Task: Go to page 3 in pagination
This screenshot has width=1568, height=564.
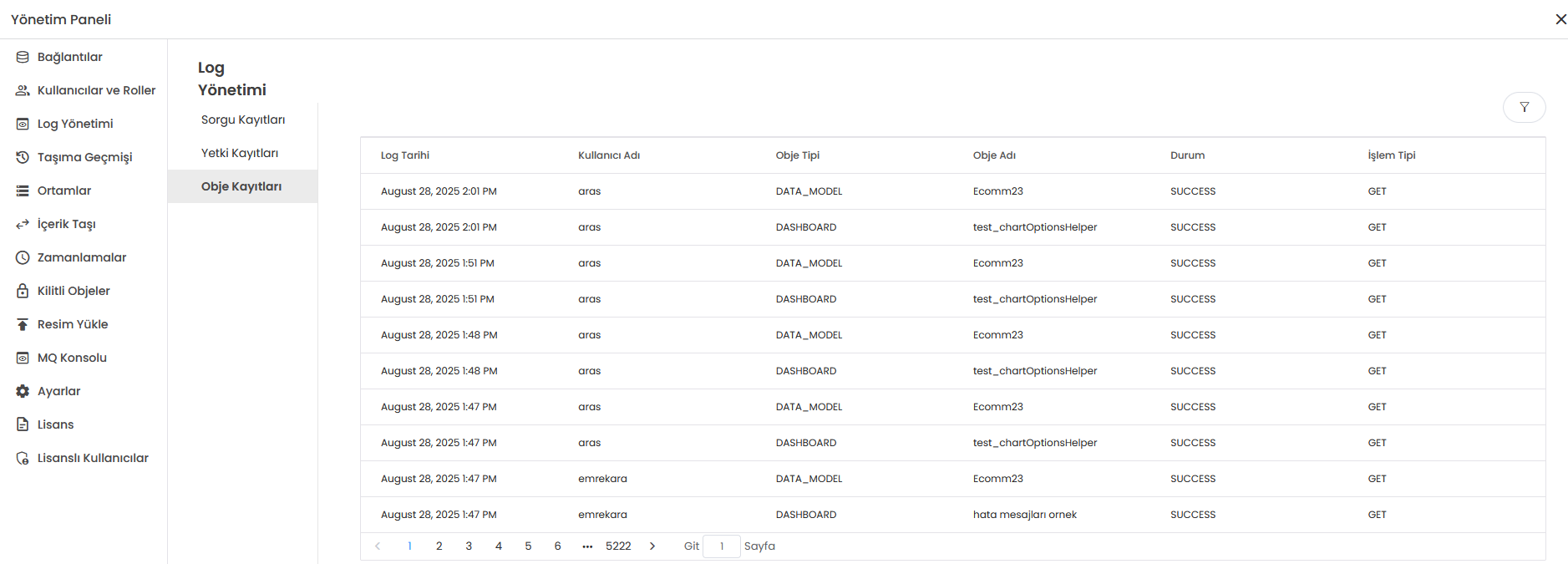Action: pyautogui.click(x=469, y=546)
